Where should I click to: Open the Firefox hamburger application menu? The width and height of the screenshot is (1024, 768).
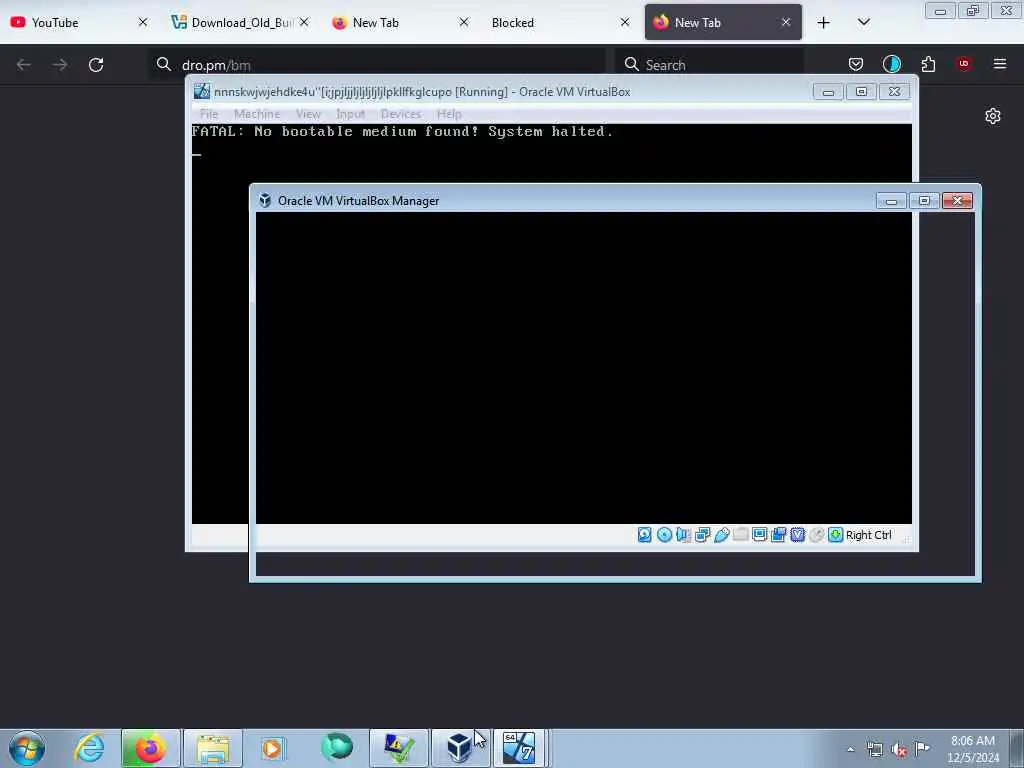tap(1000, 64)
